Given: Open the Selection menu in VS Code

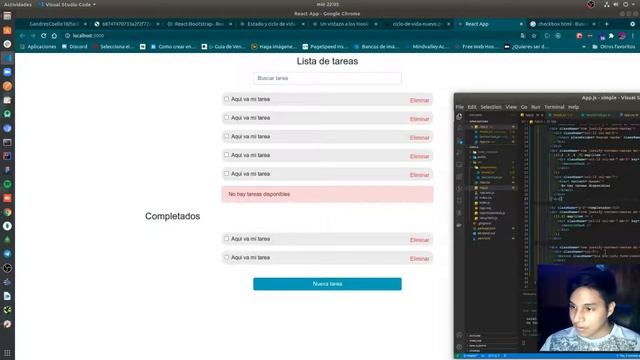Looking at the screenshot, I should coord(491,107).
